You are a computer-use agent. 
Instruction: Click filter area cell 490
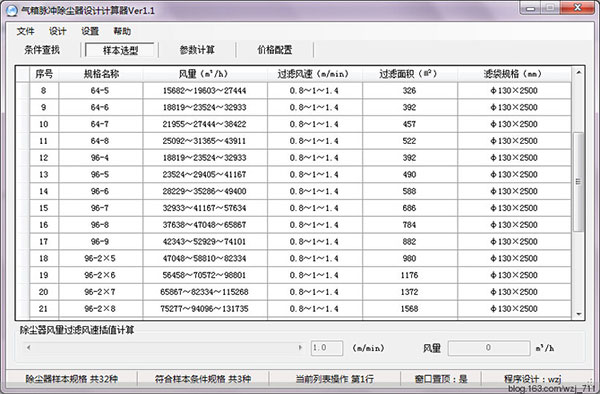point(409,175)
